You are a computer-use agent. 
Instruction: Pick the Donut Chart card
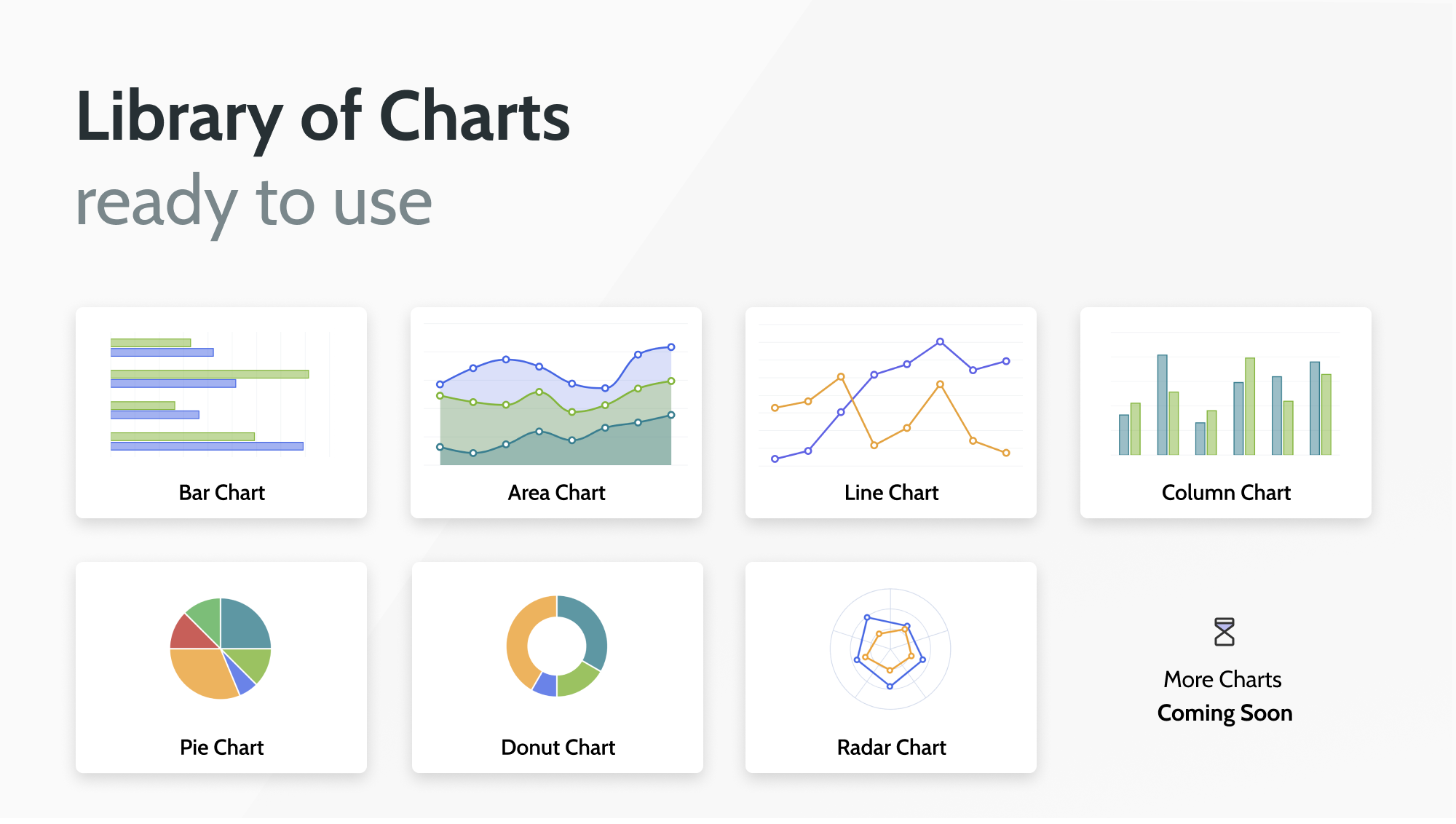point(558,667)
